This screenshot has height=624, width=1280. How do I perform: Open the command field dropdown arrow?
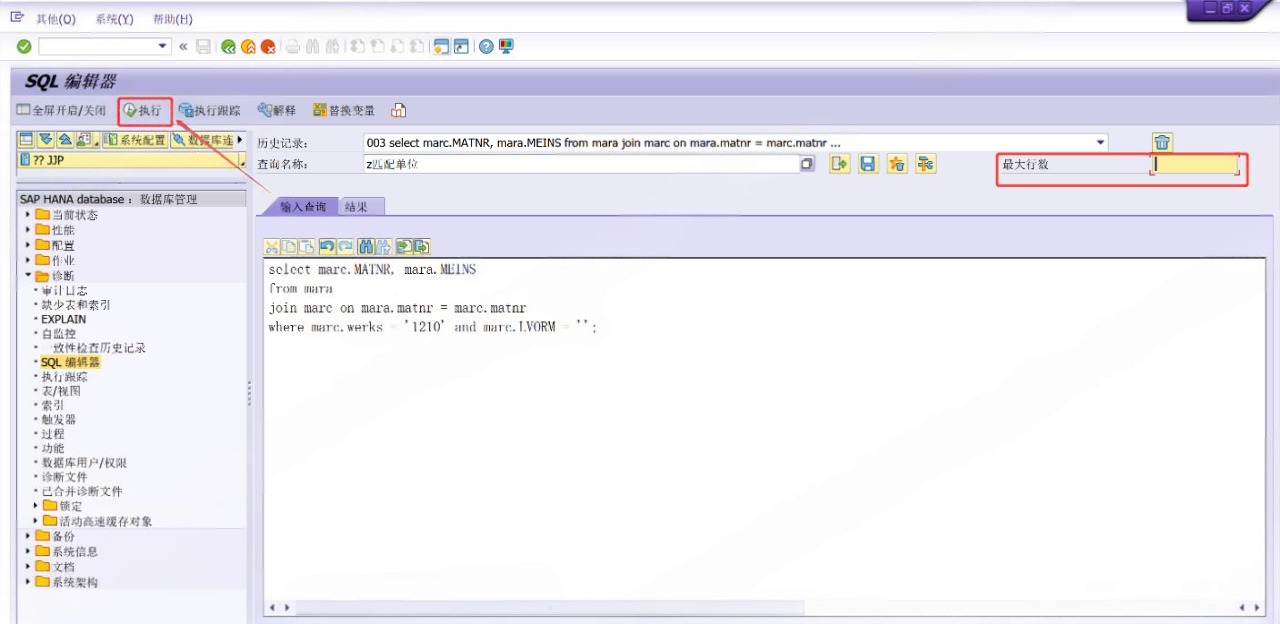coord(164,46)
